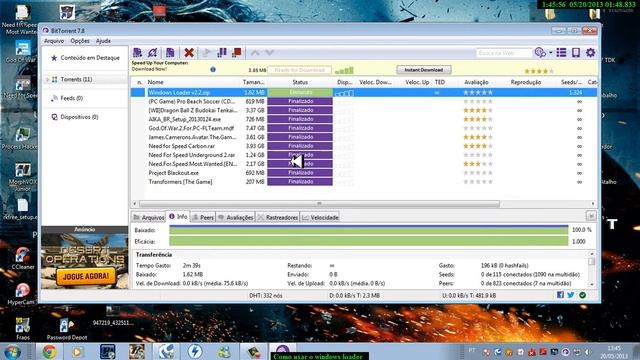
Task: Click the Create New Torrent icon
Action: (x=170, y=53)
